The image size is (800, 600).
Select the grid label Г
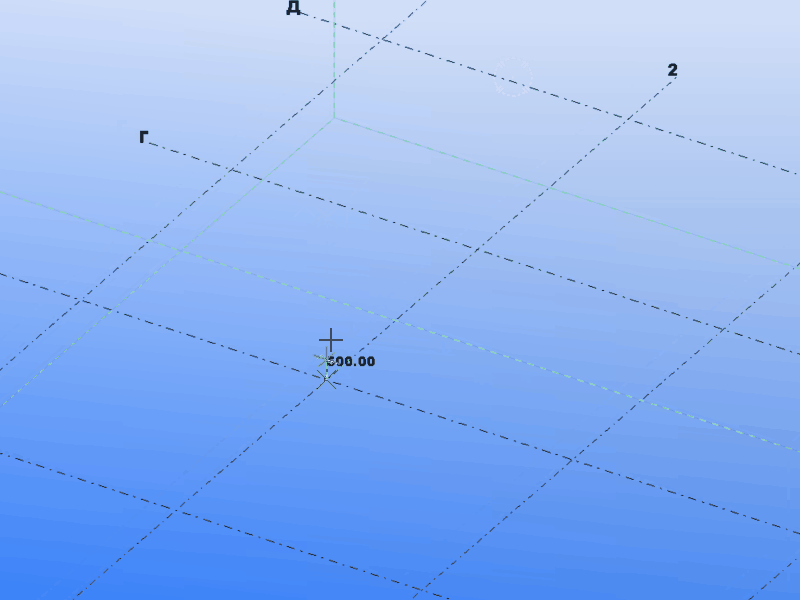144,137
